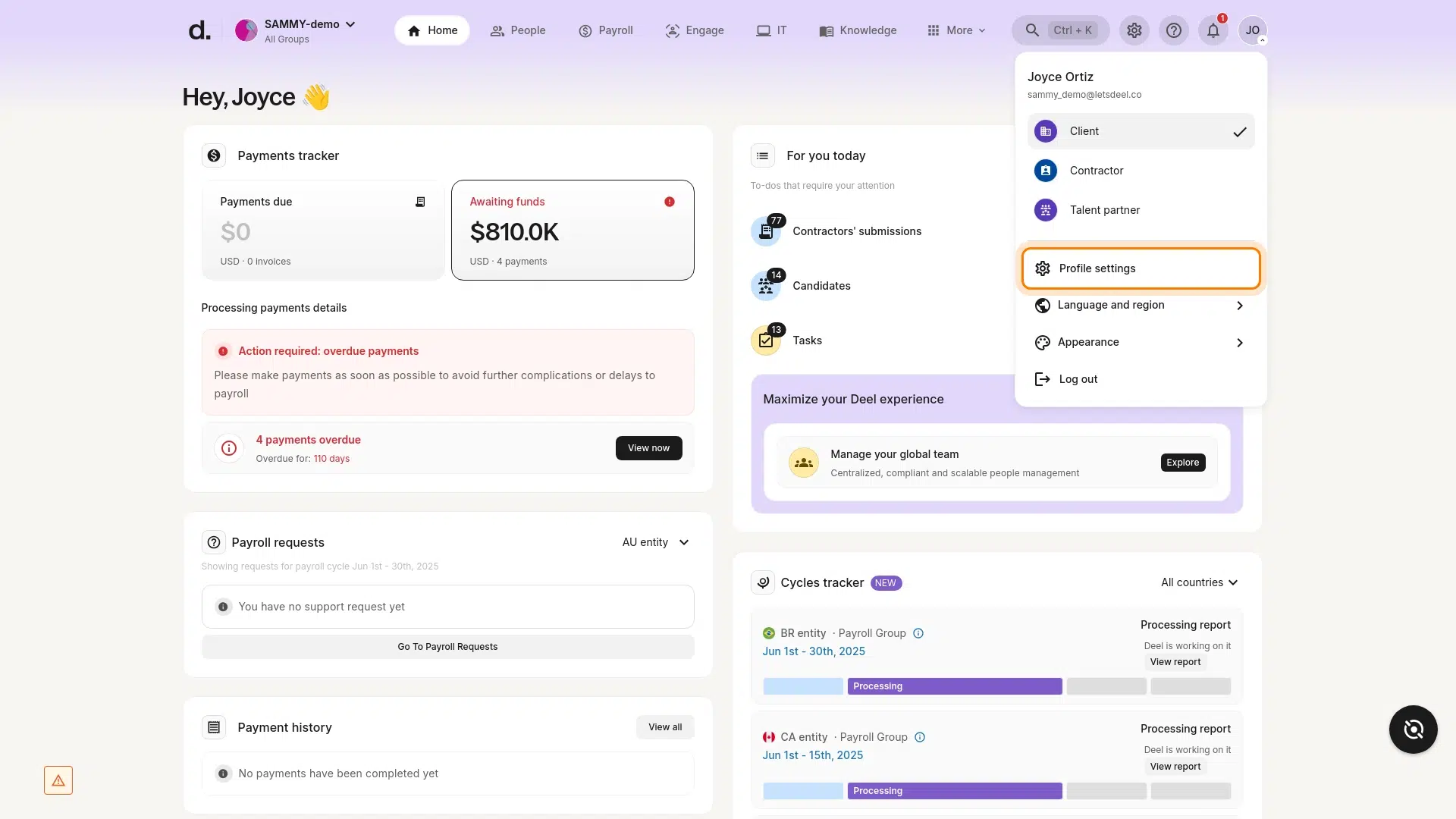
Task: Click the warning triangle icon at bottom left
Action: coord(58,780)
